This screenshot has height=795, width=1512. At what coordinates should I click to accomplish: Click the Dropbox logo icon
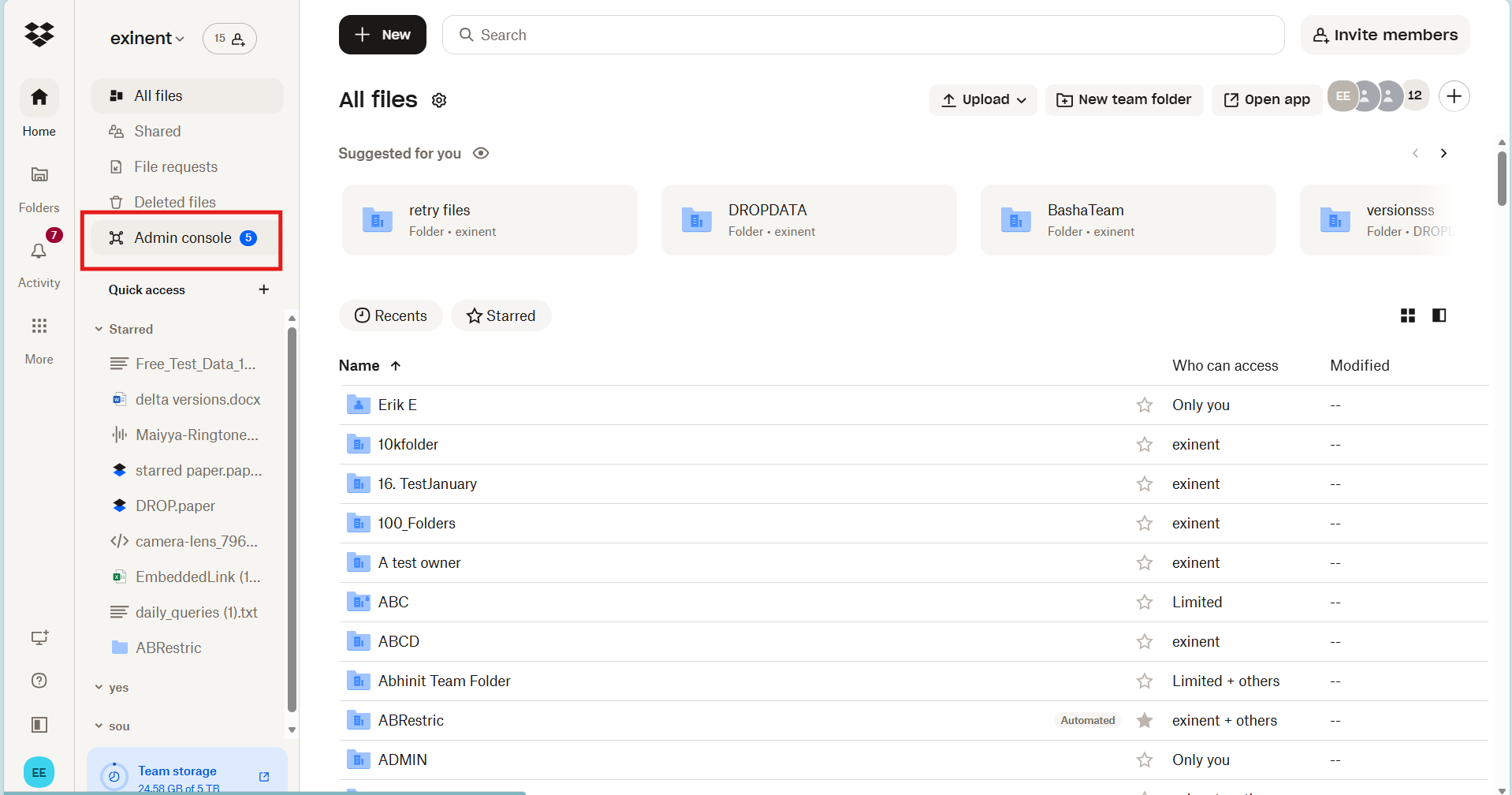pyautogui.click(x=39, y=34)
